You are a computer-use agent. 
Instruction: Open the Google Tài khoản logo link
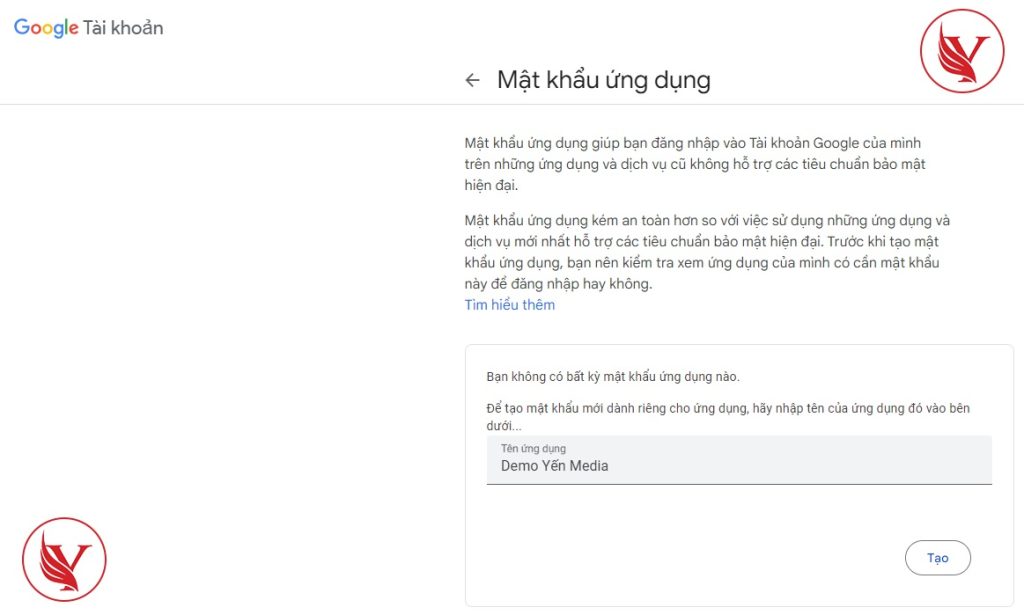coord(88,28)
